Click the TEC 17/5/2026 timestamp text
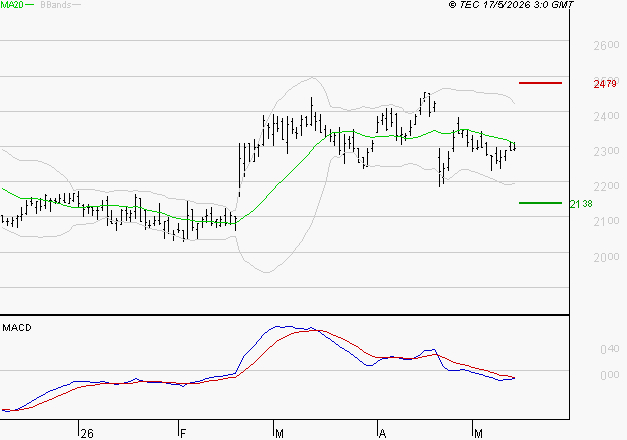 click(511, 5)
